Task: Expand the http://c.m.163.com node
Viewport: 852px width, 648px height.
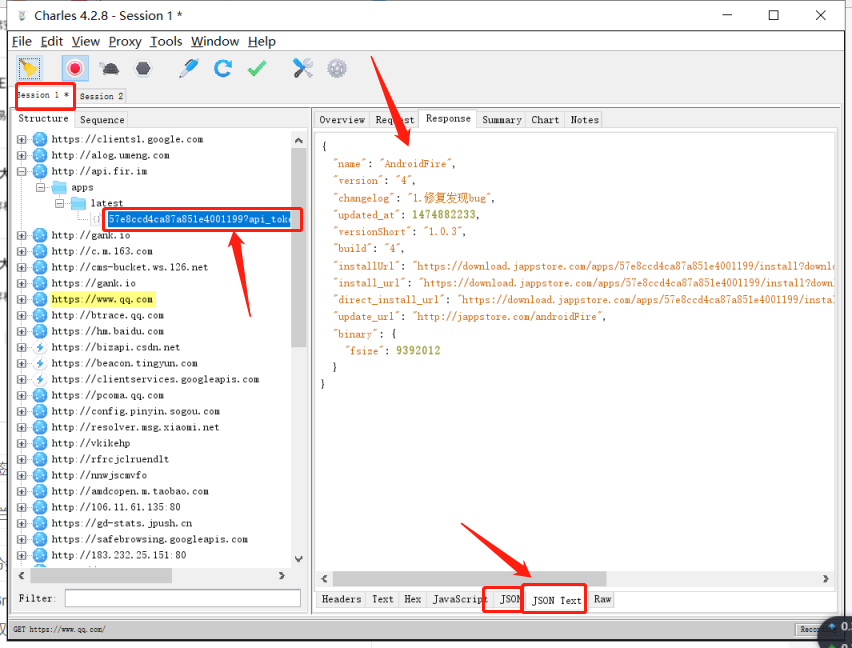Action: tap(21, 251)
